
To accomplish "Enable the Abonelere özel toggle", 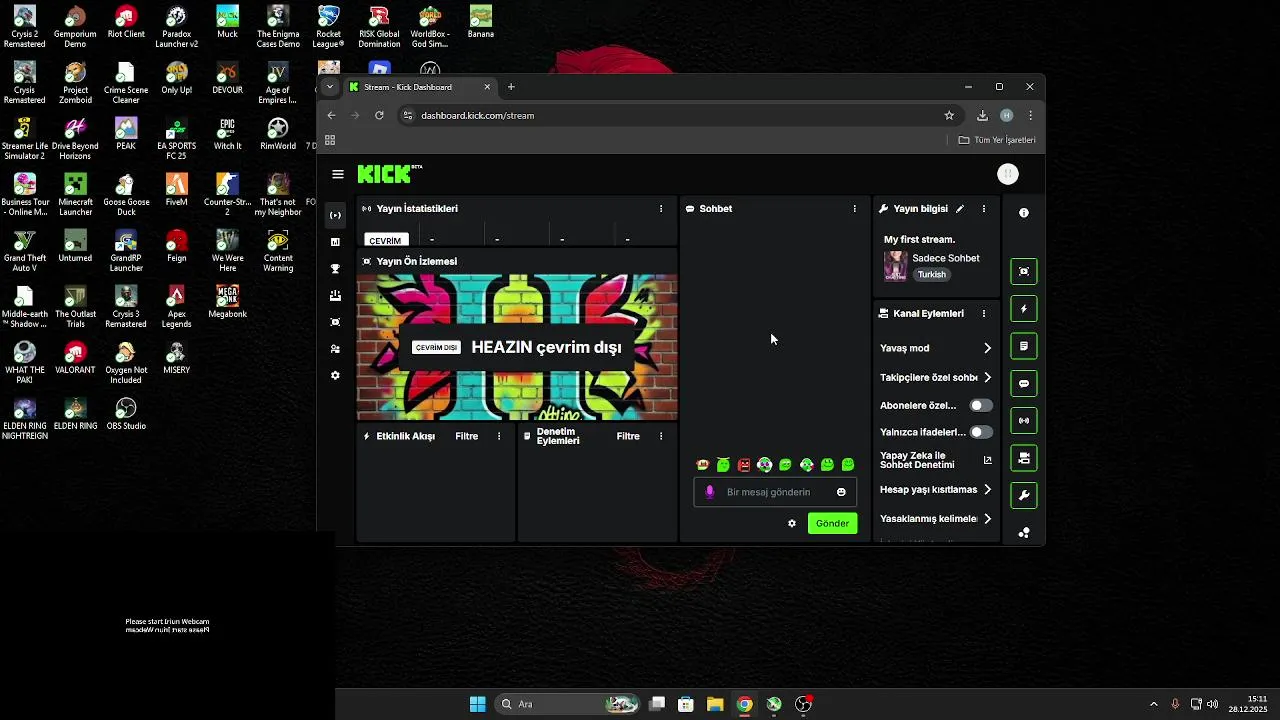I will 981,406.
